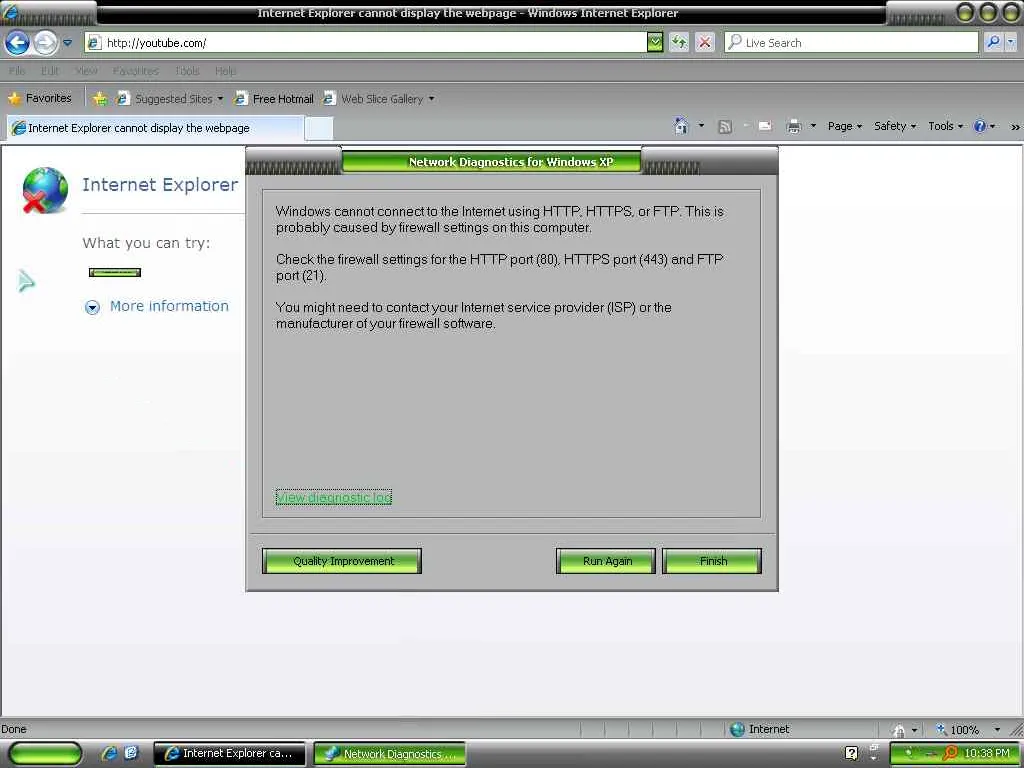The image size is (1024, 768).
Task: Click the Read Mail envelope icon
Action: coord(765,126)
